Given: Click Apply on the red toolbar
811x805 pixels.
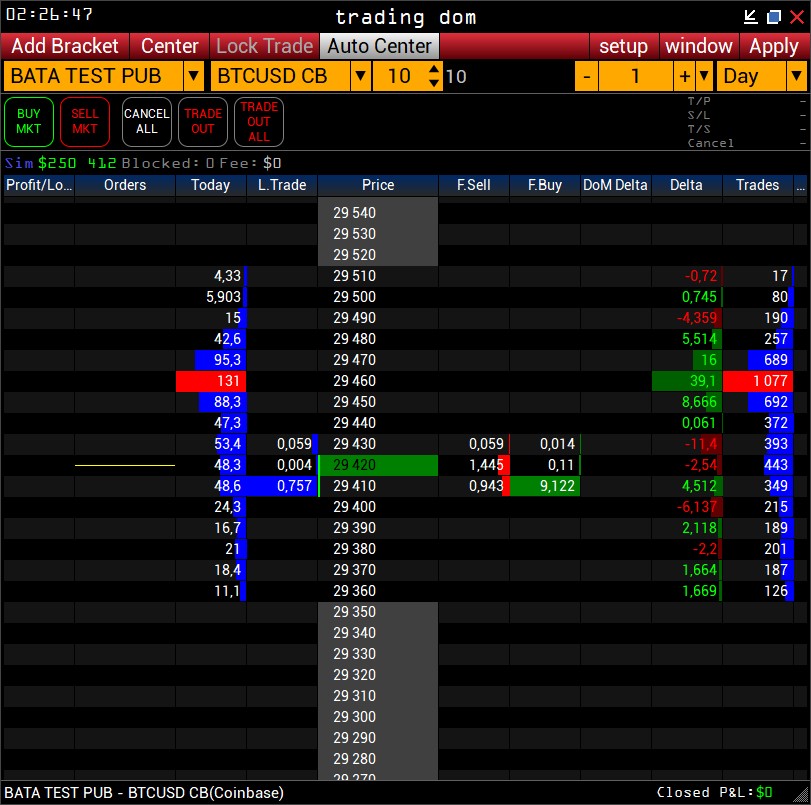Looking at the screenshot, I should [x=773, y=46].
